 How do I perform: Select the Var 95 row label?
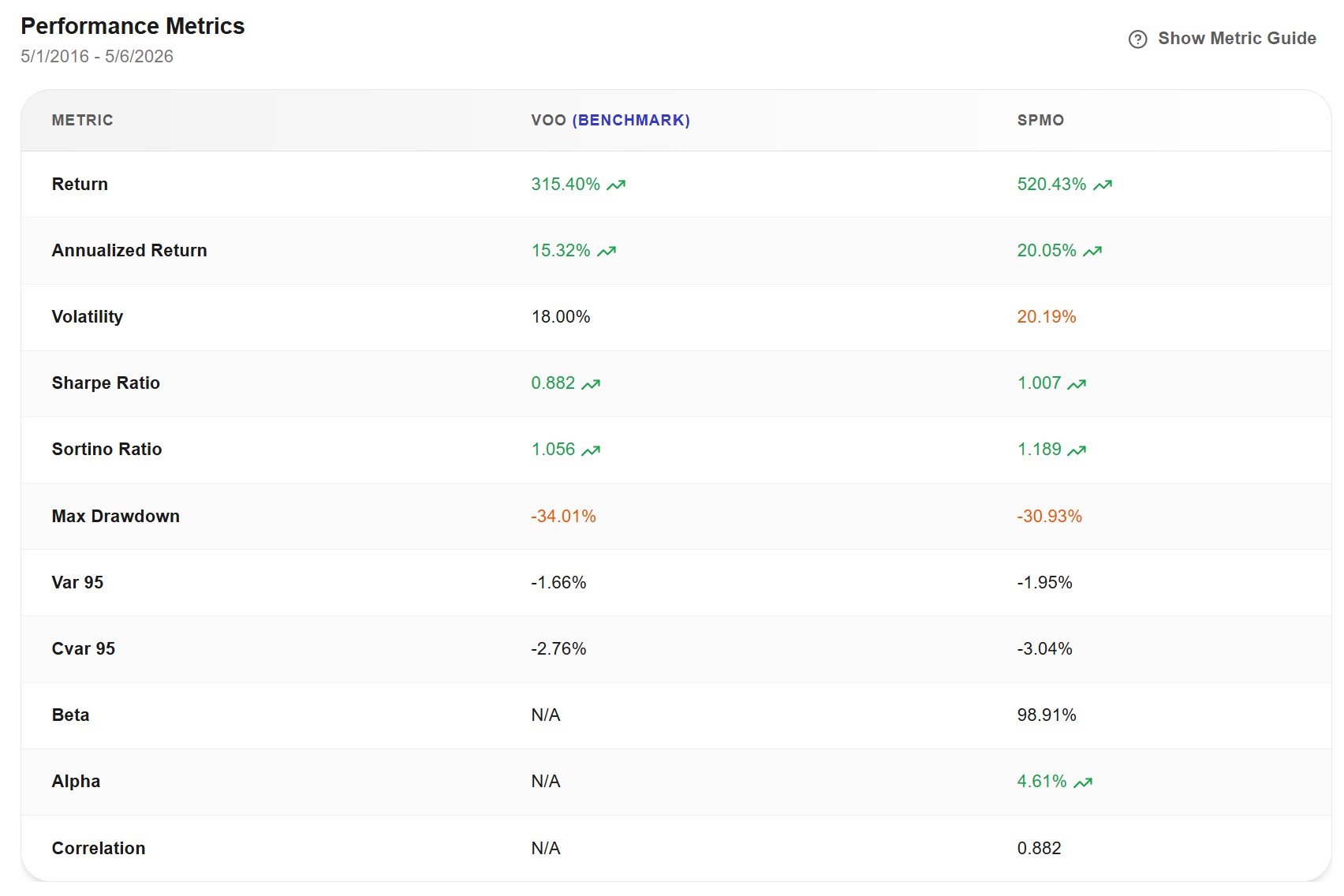[x=77, y=582]
